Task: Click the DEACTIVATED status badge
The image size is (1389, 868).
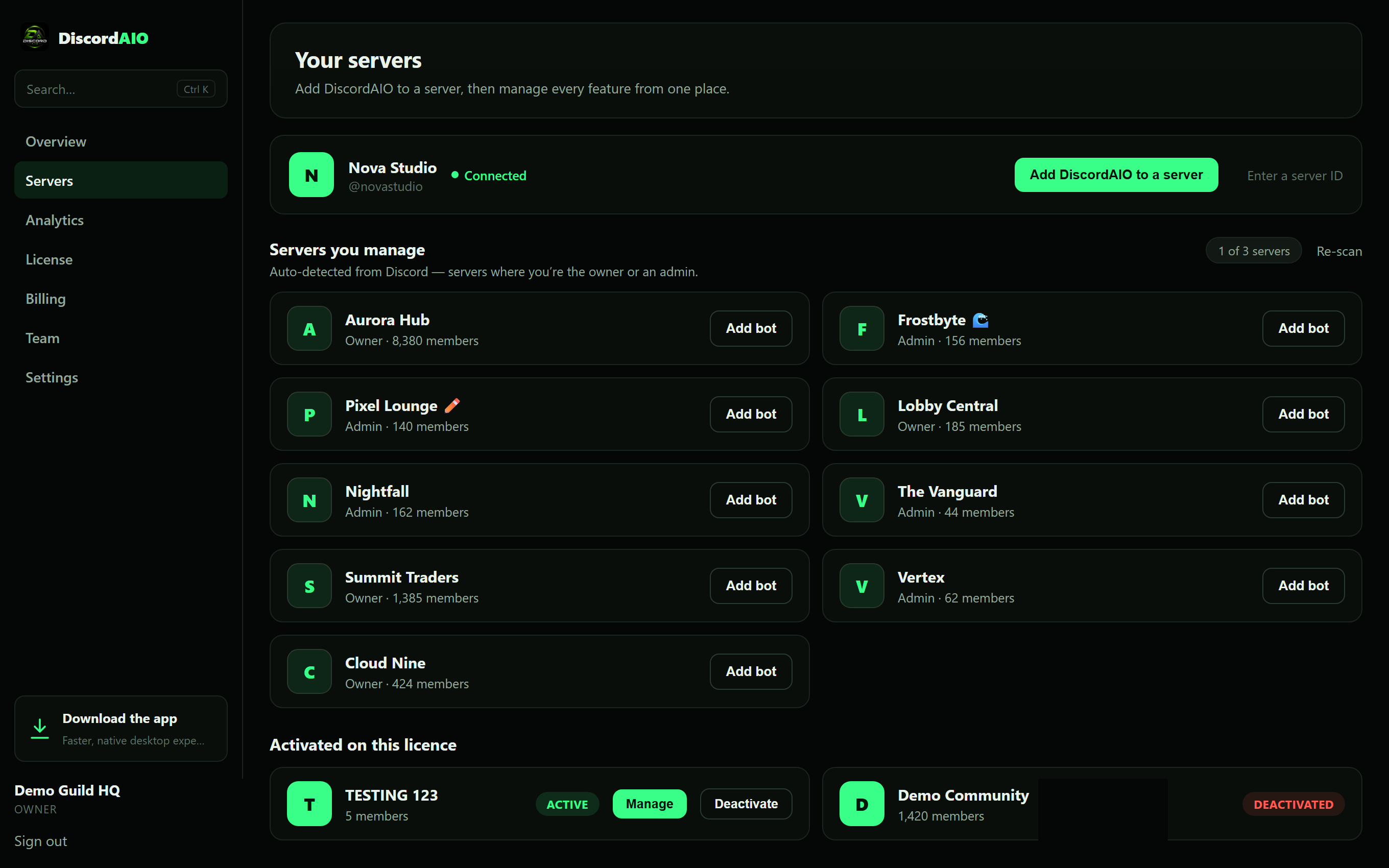Action: 1293,804
